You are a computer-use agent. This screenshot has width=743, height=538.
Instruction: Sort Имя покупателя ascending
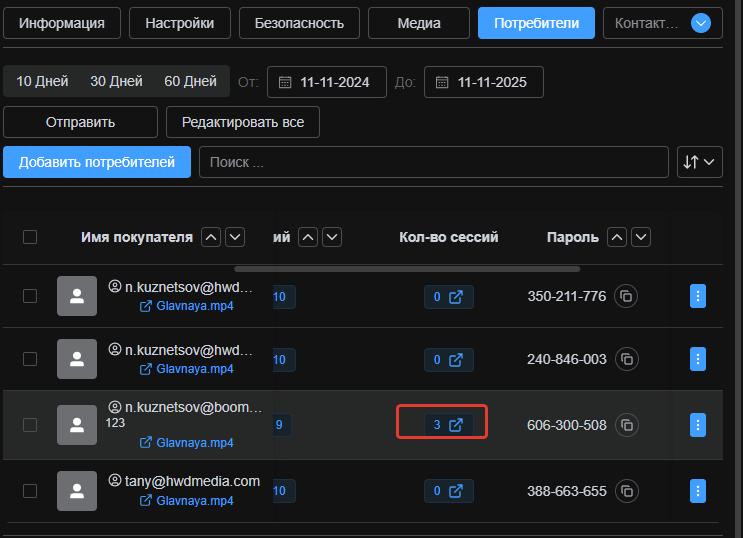coord(211,237)
